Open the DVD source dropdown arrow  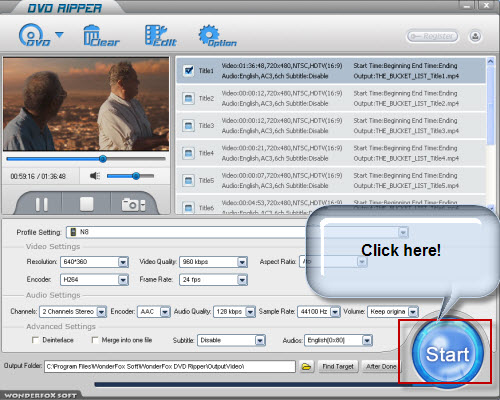tap(59, 35)
